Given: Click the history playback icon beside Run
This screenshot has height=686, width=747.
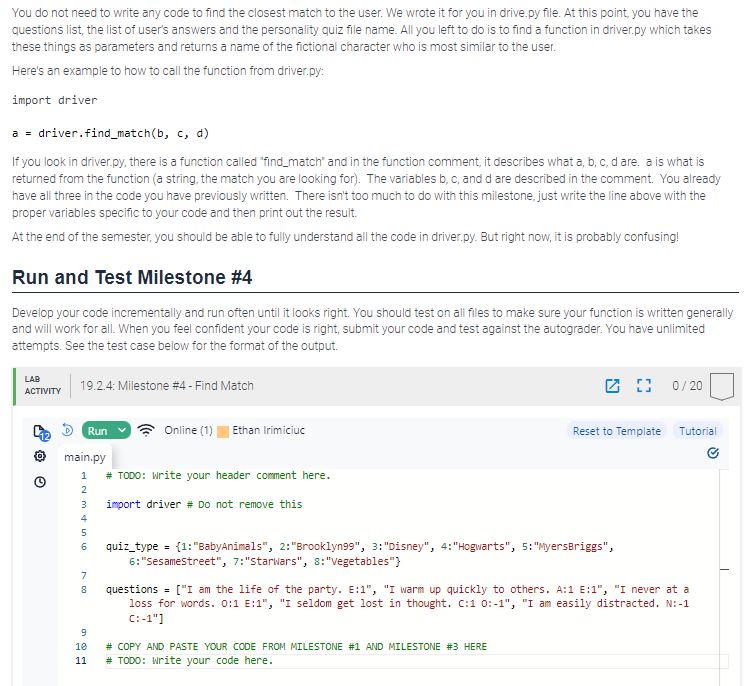Looking at the screenshot, I should pos(68,430).
